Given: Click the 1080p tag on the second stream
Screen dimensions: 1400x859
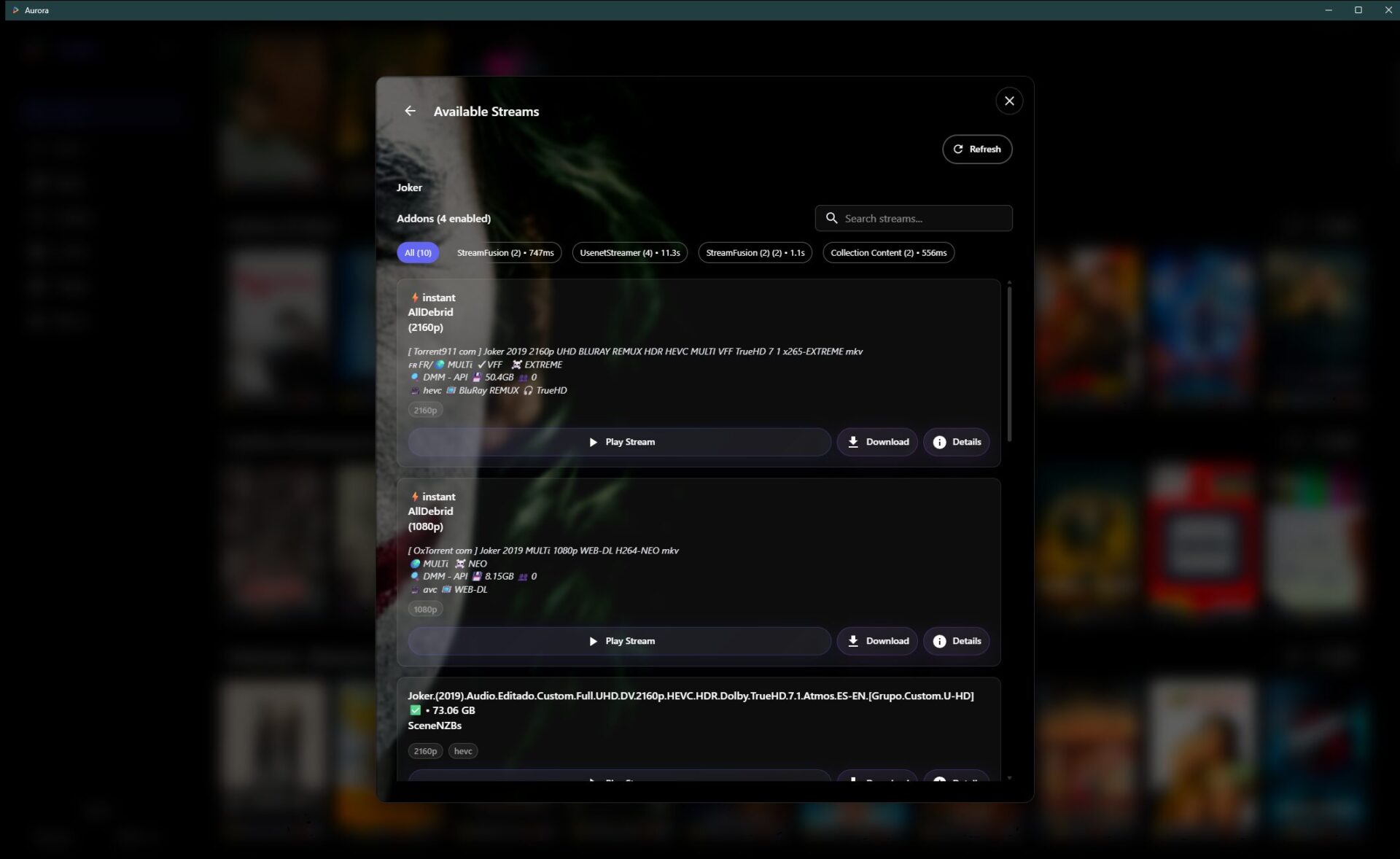Looking at the screenshot, I should pos(425,609).
